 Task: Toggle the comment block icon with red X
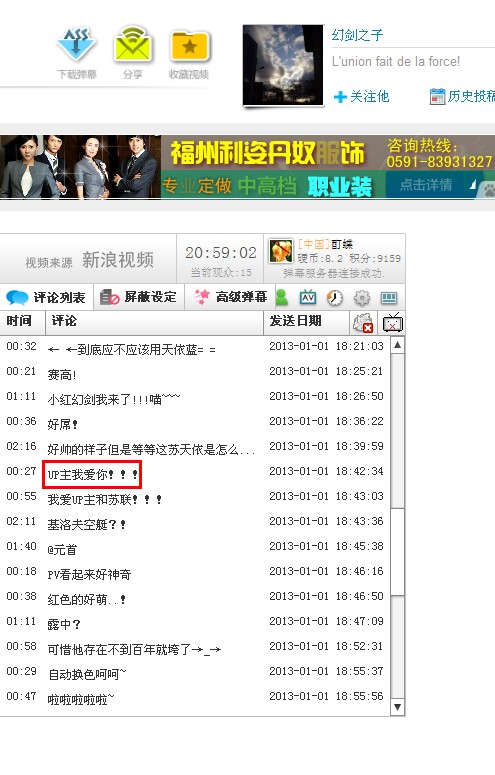[x=362, y=323]
